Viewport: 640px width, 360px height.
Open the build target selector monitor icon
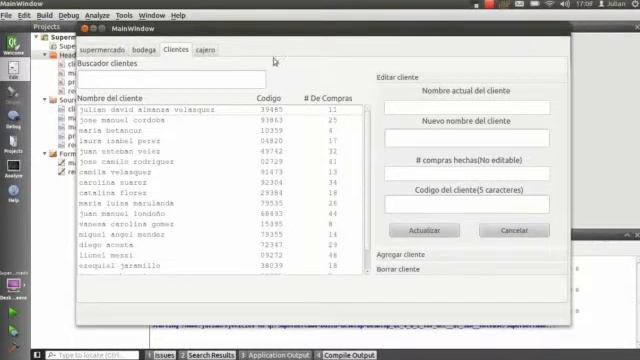(x=13, y=284)
